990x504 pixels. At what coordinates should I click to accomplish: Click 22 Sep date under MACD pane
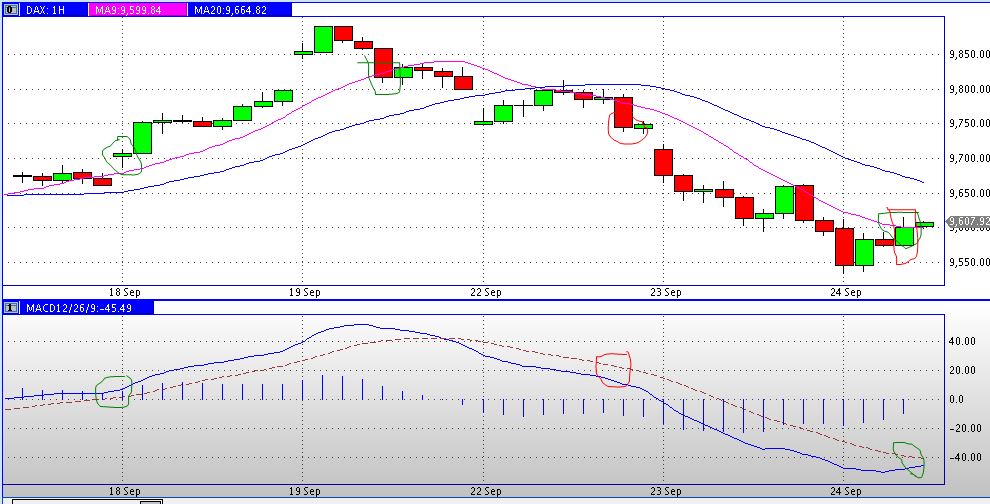coord(485,491)
